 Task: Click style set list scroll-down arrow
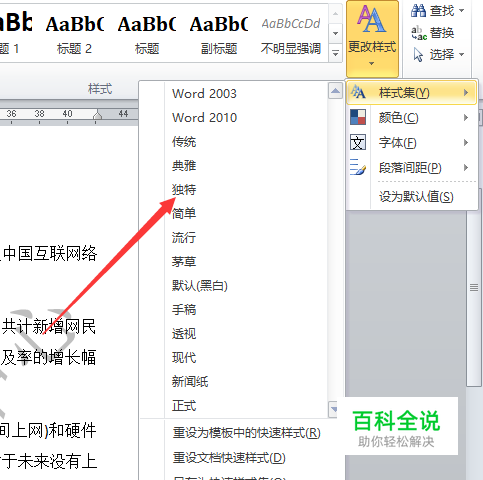pos(334,409)
